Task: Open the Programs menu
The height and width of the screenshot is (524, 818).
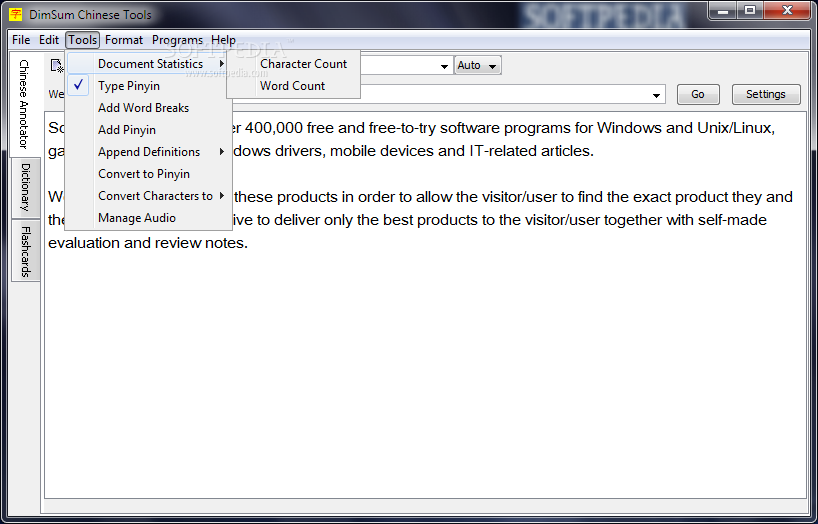Action: [177, 40]
